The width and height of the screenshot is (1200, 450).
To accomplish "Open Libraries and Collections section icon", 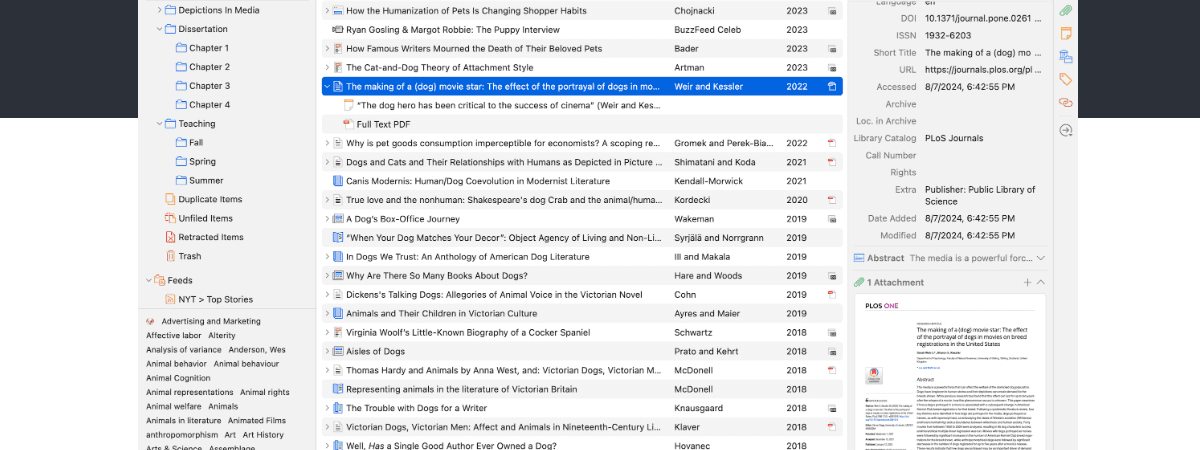I will point(1065,57).
